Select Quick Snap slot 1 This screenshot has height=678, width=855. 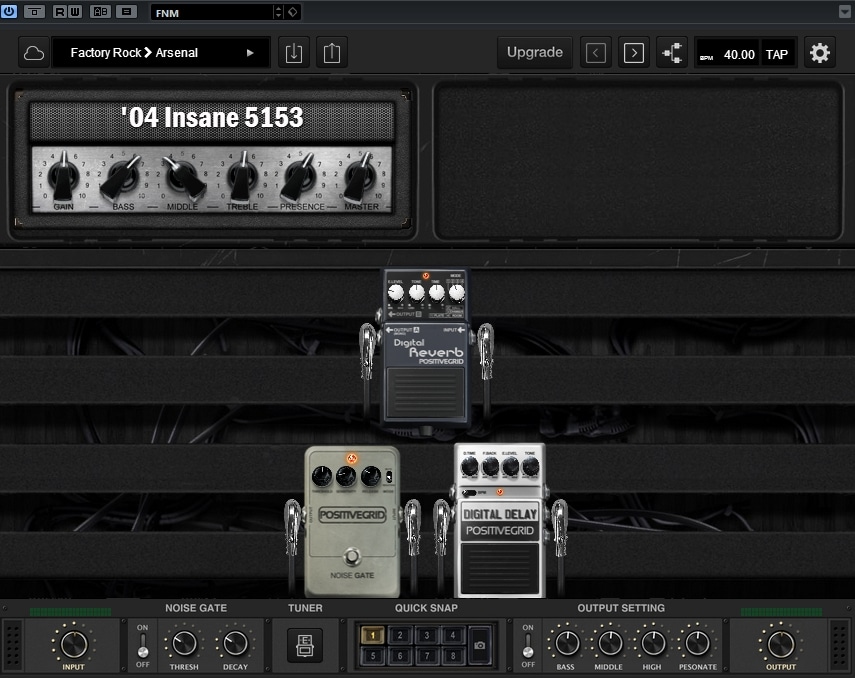[372, 635]
